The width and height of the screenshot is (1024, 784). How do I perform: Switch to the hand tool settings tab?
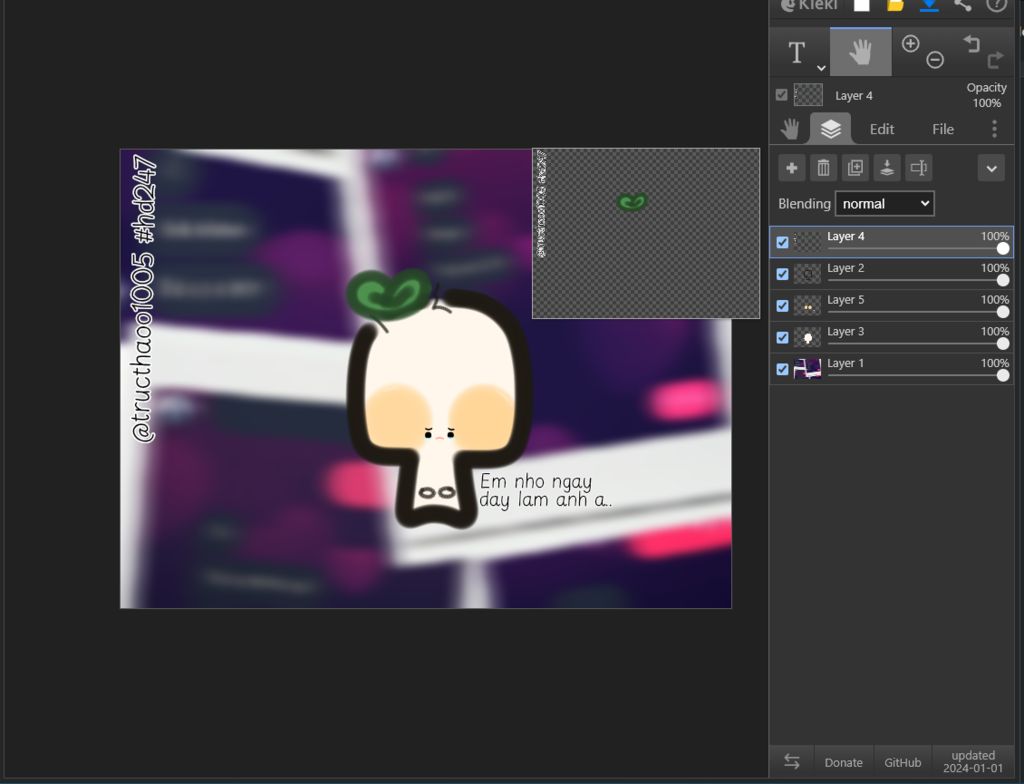(x=790, y=129)
